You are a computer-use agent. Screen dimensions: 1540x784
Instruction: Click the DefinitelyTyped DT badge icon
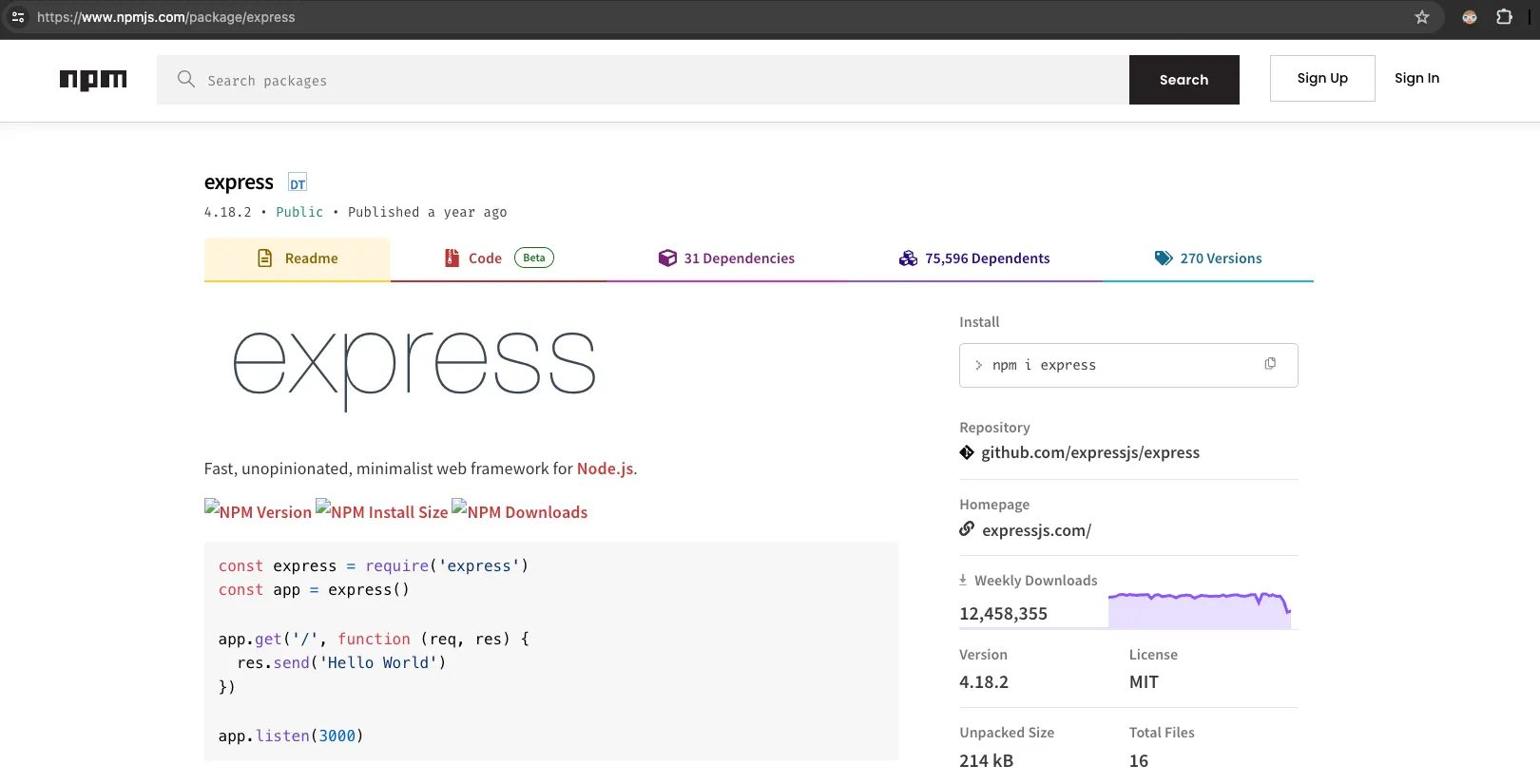click(298, 183)
